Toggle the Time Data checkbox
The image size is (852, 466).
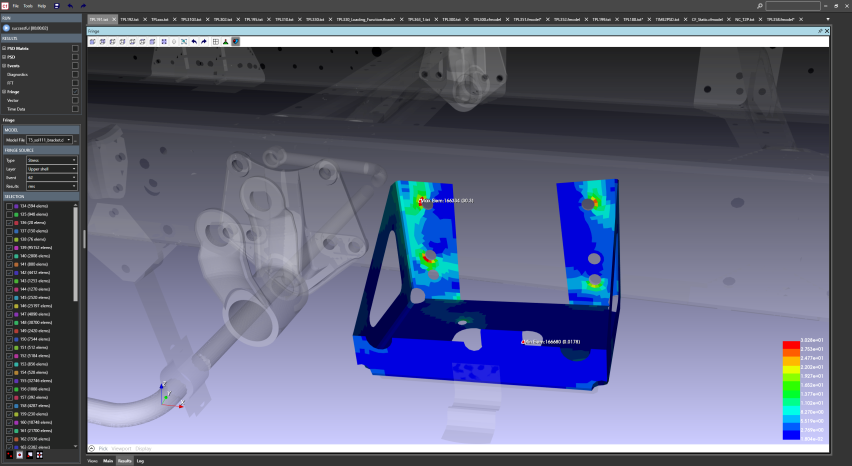pos(75,109)
